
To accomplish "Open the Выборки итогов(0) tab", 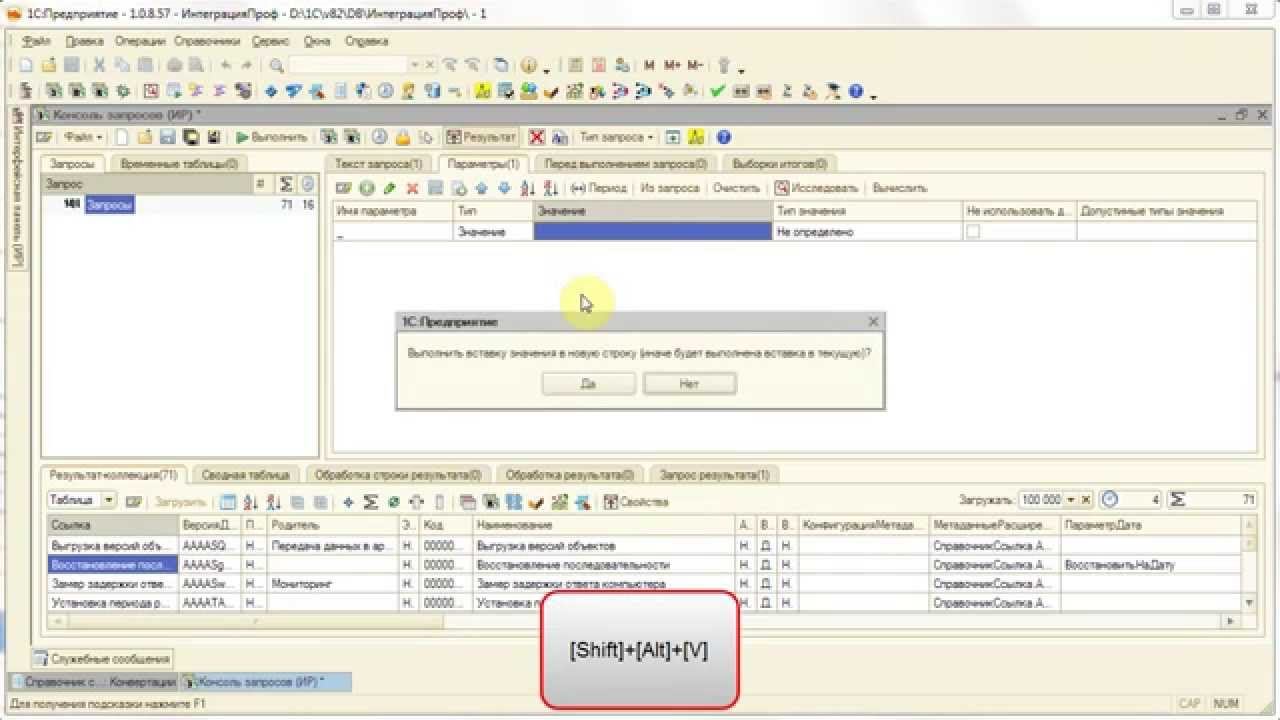I will point(780,164).
